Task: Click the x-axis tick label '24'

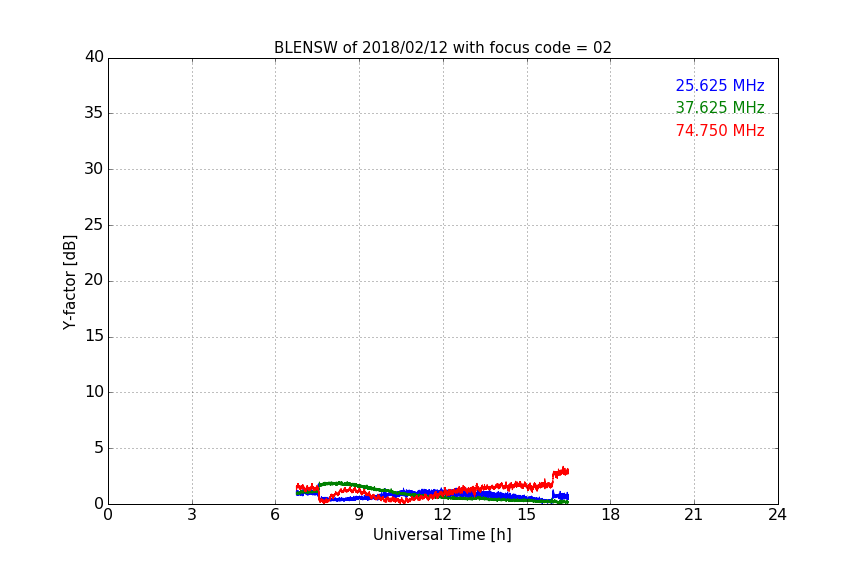Action: tap(777, 515)
